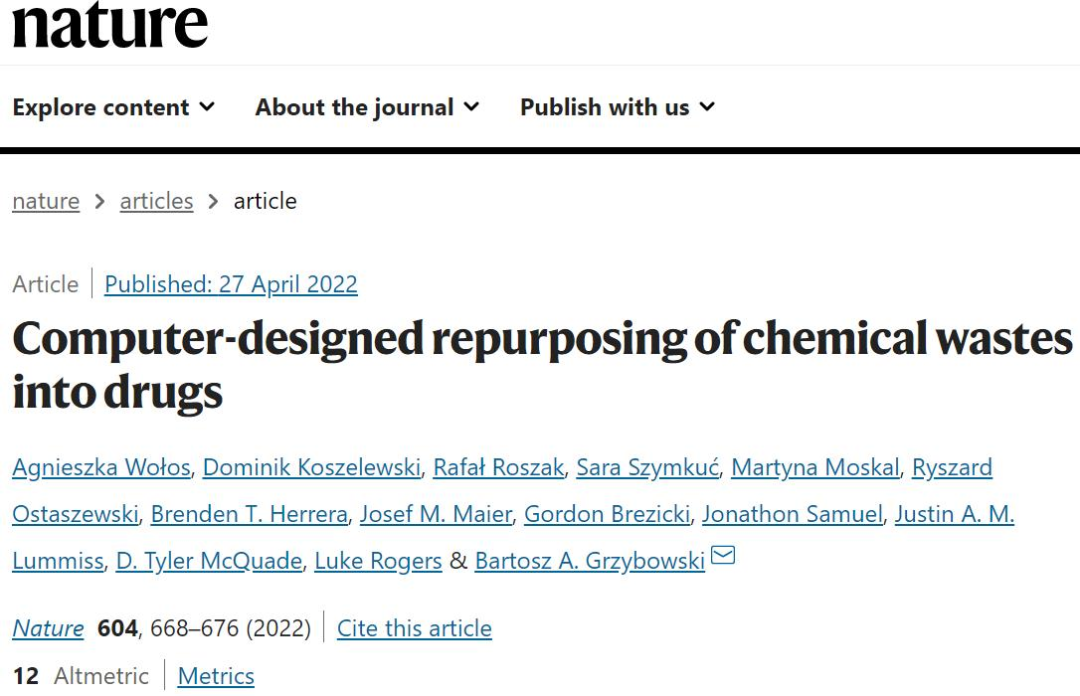Click author Sara Szymkuć

647,467
